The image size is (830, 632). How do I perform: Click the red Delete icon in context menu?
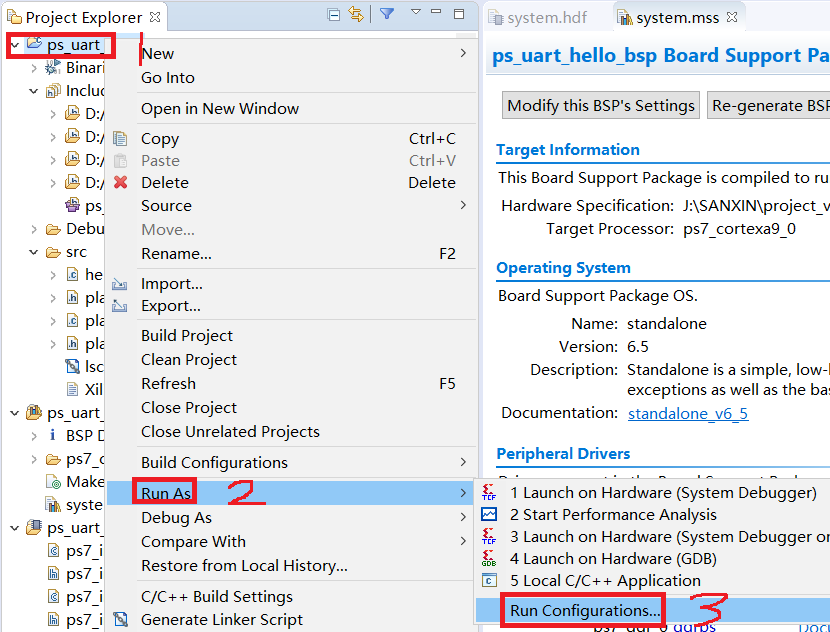[x=121, y=182]
